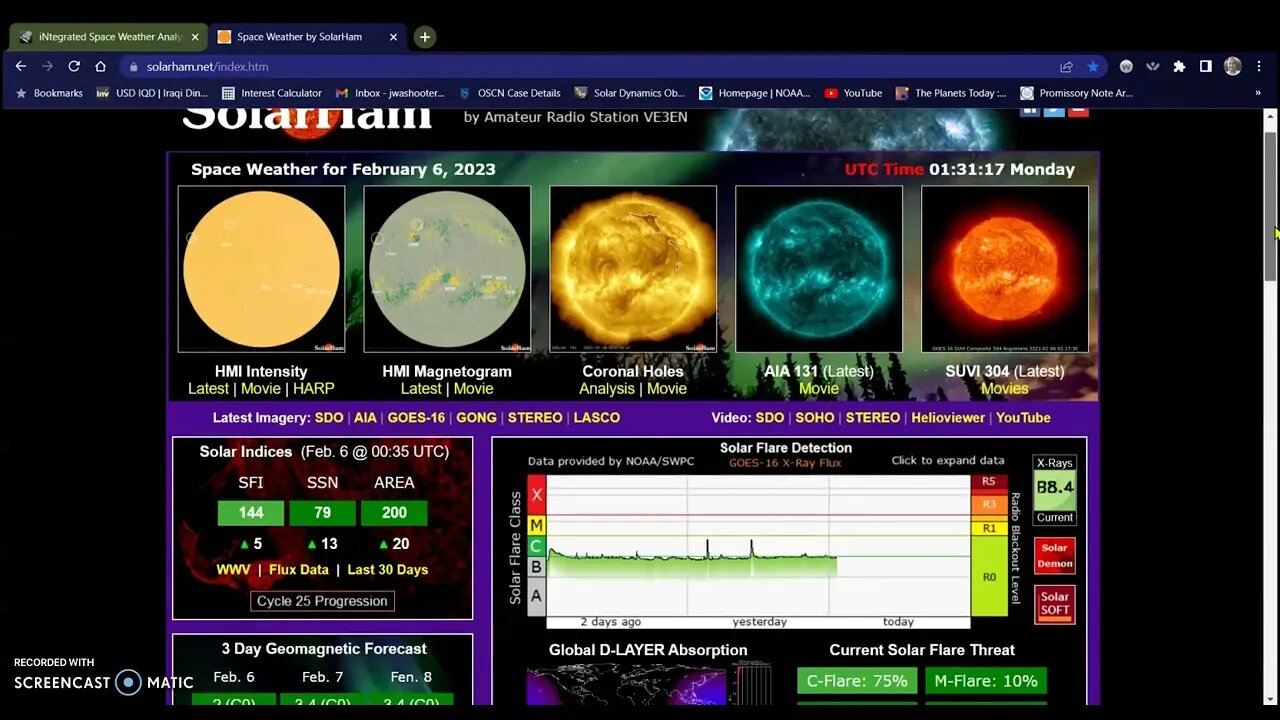The height and width of the screenshot is (720, 1280).
Task: Click the browser forward arrow
Action: (x=47, y=66)
